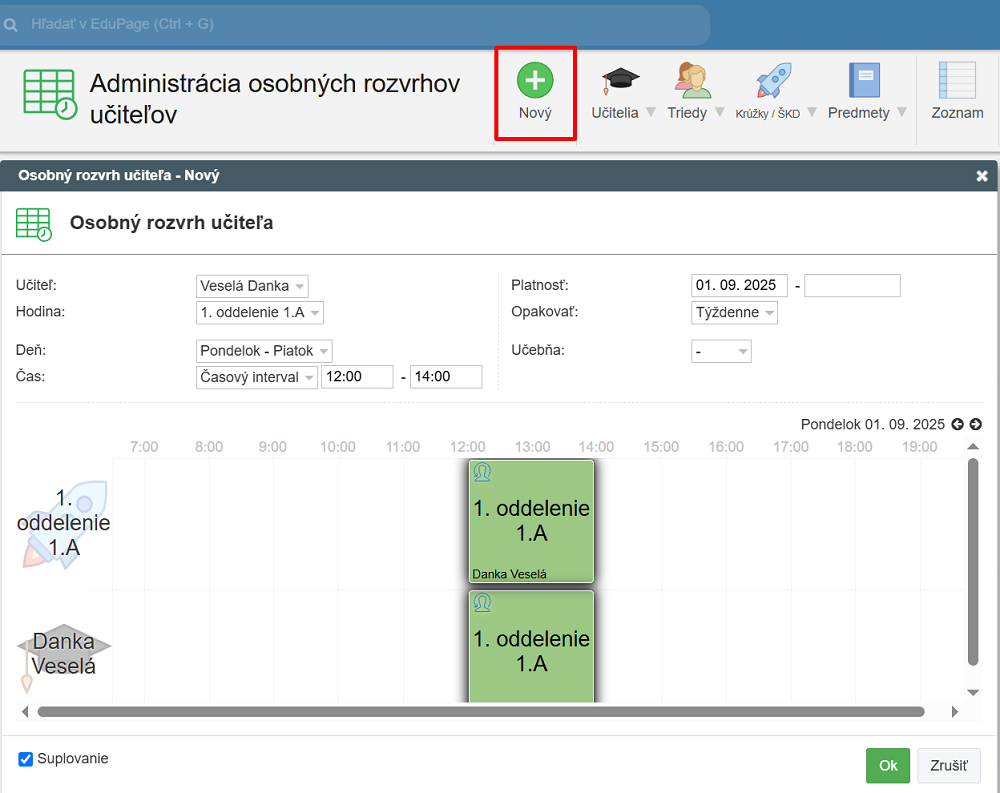Toggle the Suplovanie checkbox
1000x793 pixels.
(26, 760)
